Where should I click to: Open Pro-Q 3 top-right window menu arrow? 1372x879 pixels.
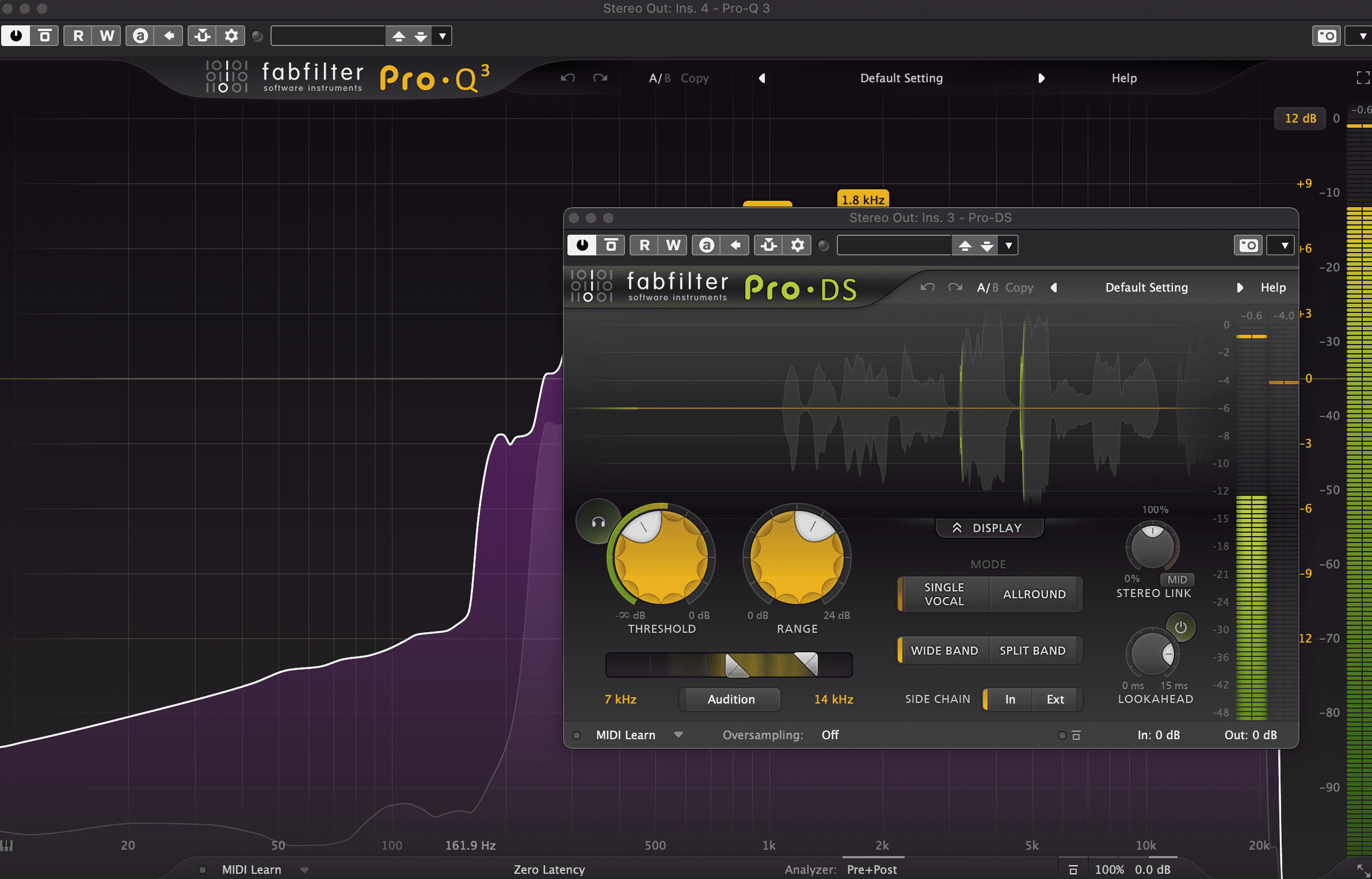pos(1362,36)
